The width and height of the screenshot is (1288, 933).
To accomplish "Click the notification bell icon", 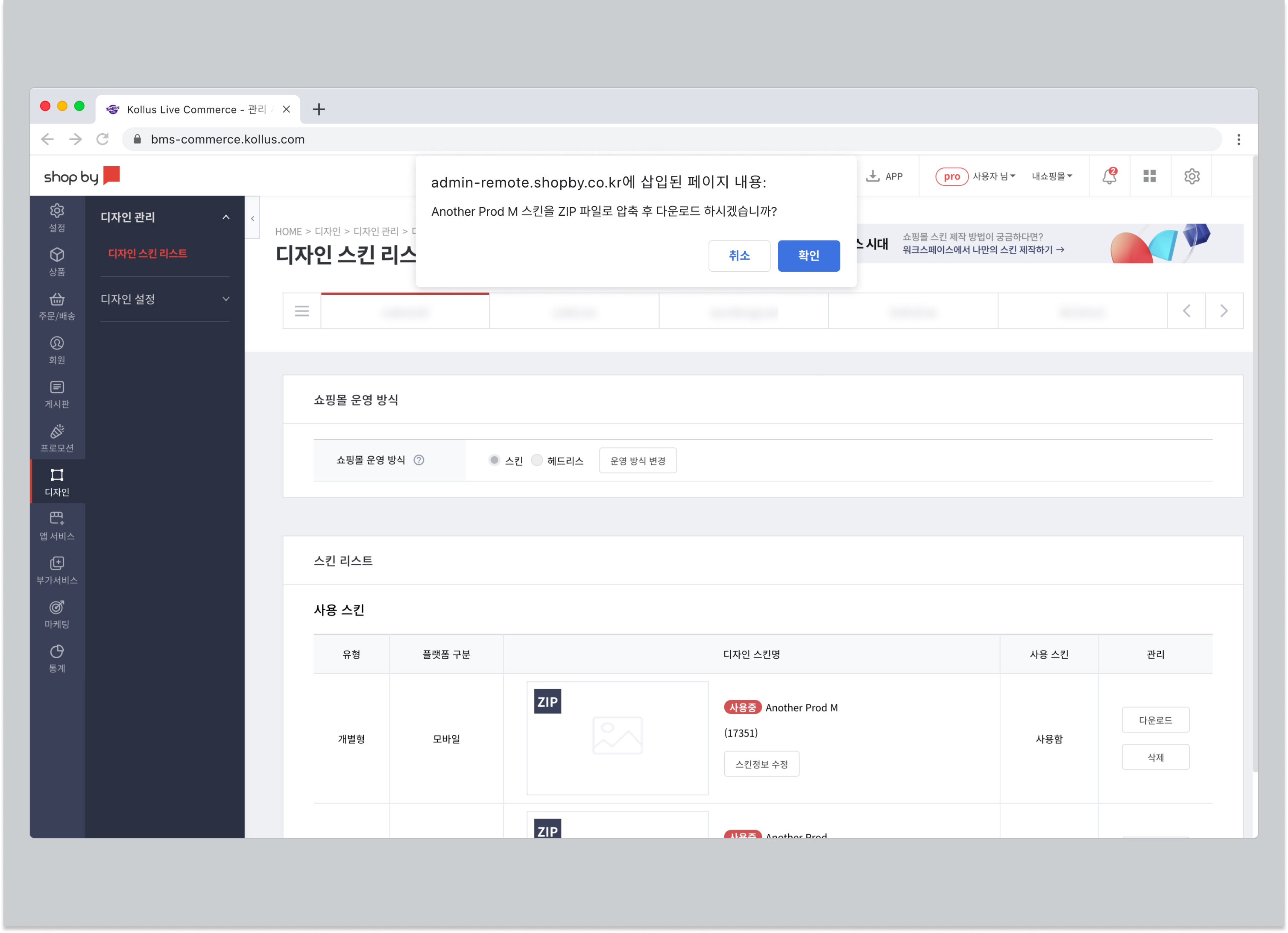I will click(x=1109, y=176).
